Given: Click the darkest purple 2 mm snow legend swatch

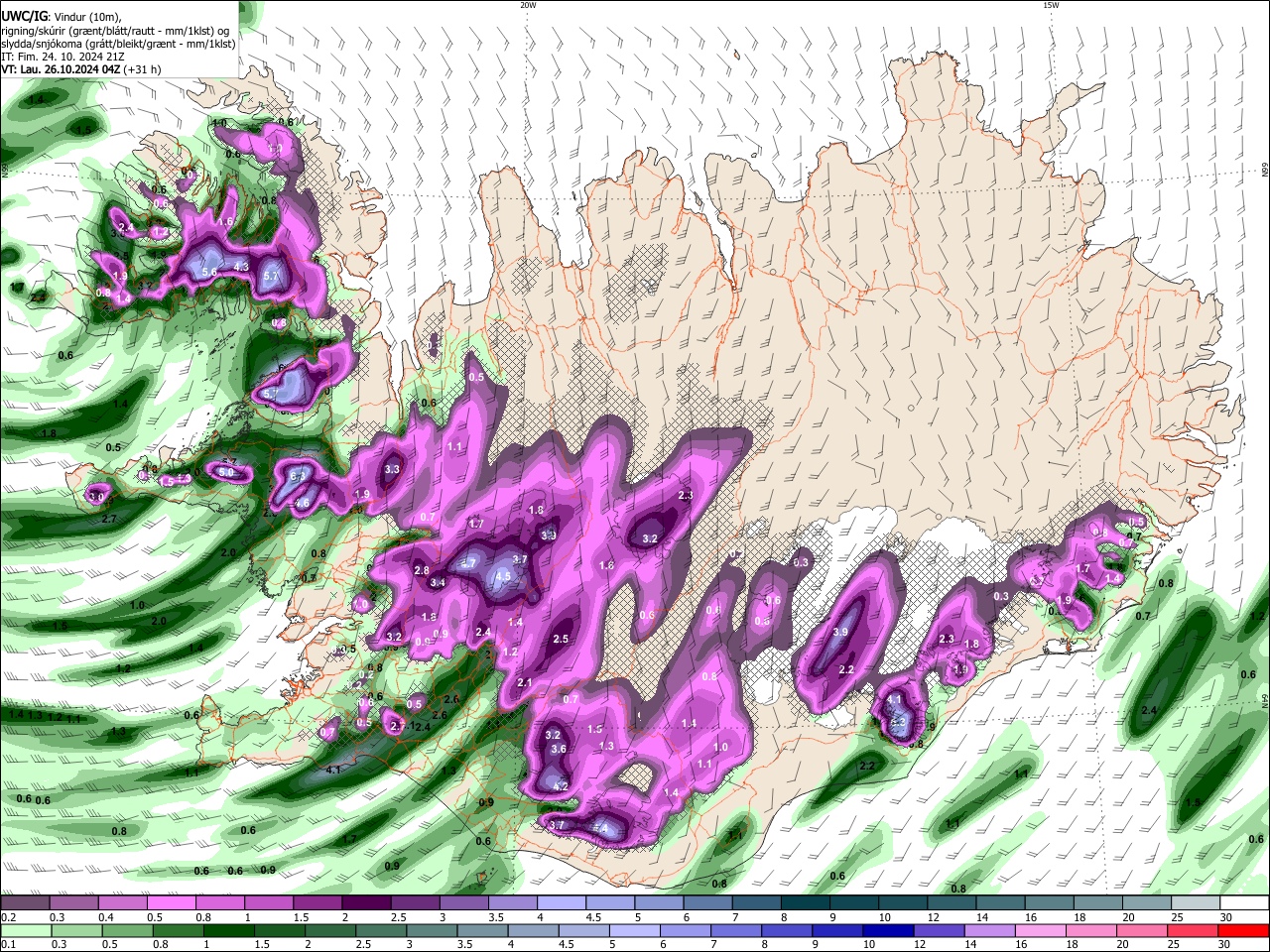Looking at the screenshot, I should (366, 903).
